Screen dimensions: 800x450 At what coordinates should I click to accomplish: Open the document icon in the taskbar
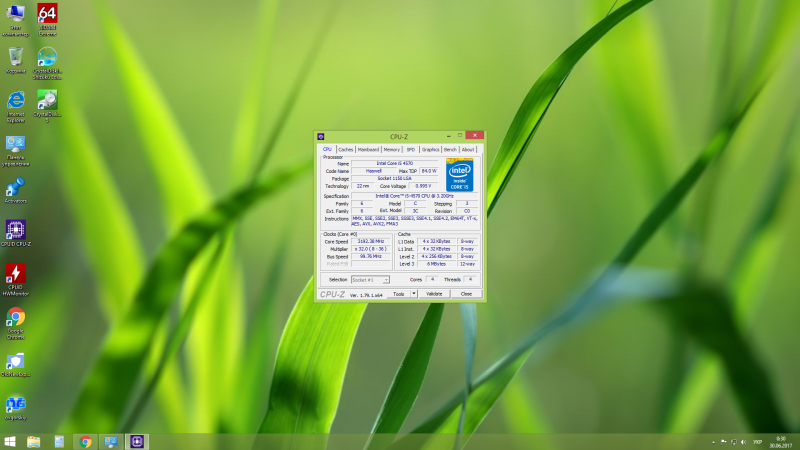click(59, 441)
